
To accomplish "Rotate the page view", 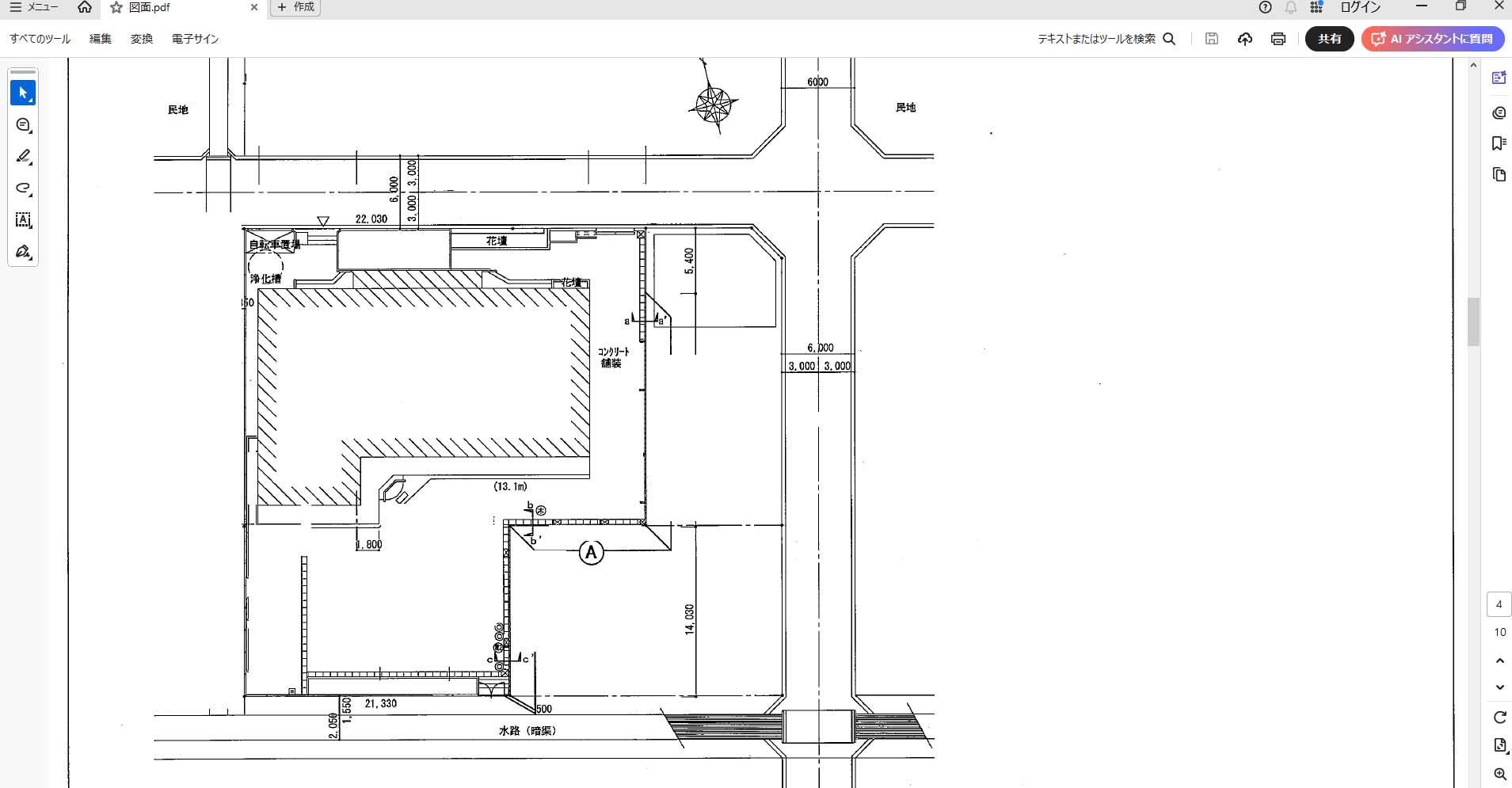I will point(1499,718).
